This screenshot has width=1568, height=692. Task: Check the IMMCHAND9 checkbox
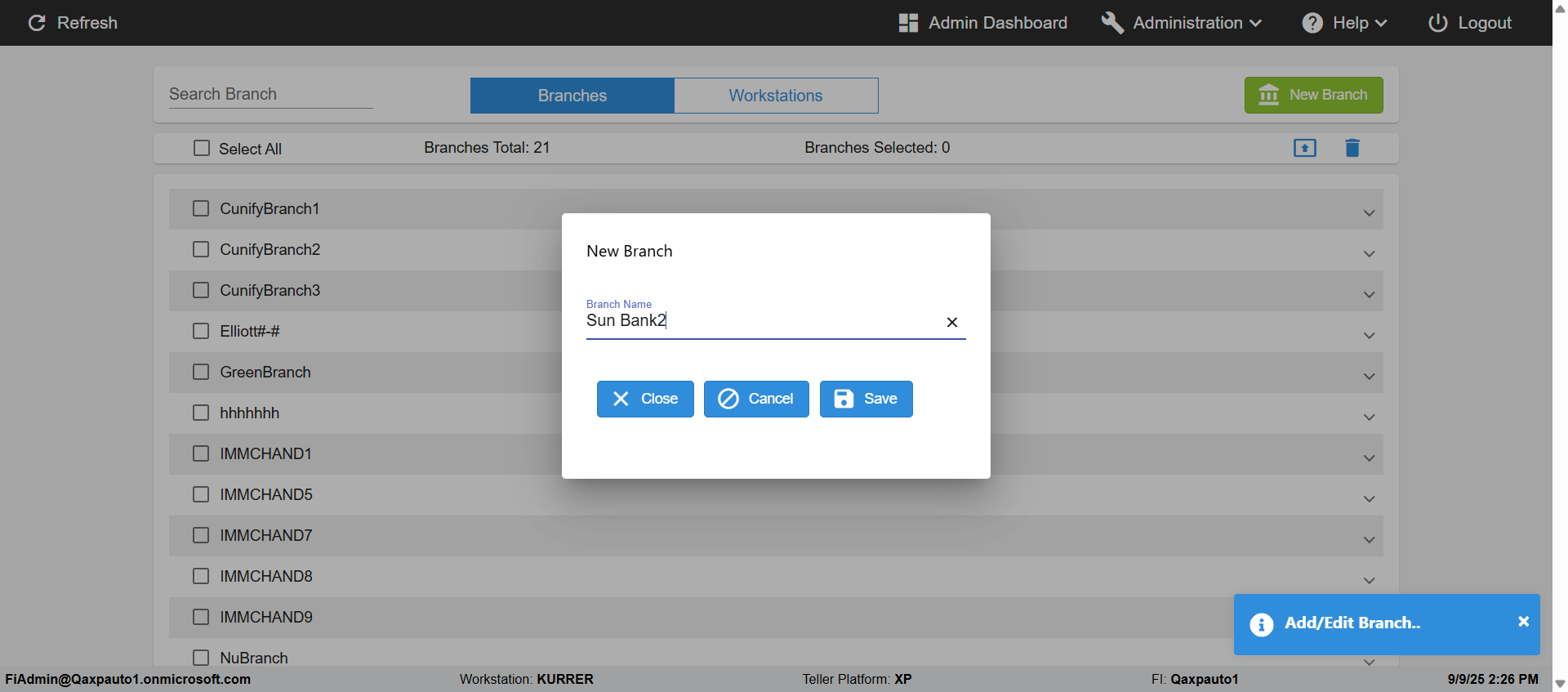click(201, 617)
